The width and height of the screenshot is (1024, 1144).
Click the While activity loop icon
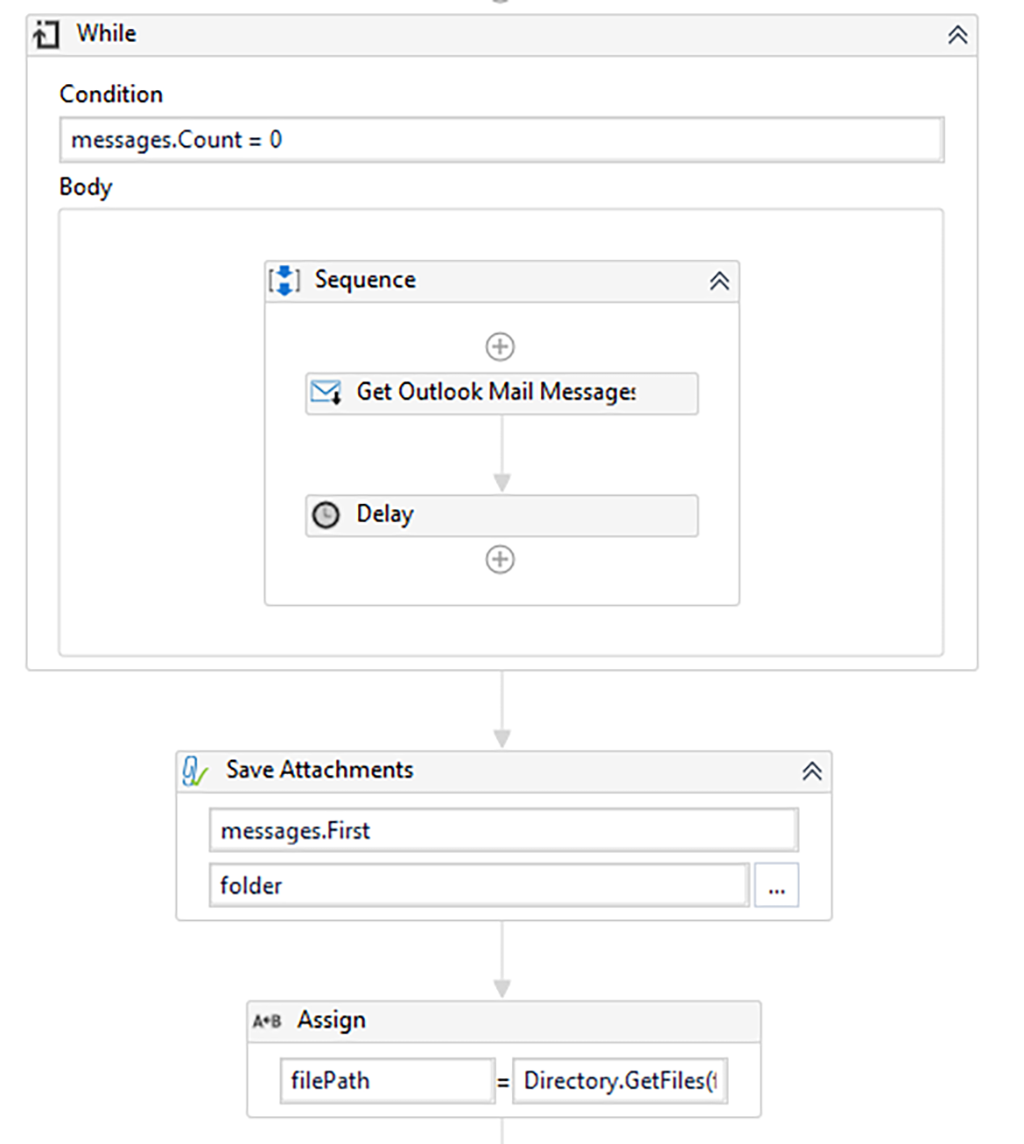point(44,35)
